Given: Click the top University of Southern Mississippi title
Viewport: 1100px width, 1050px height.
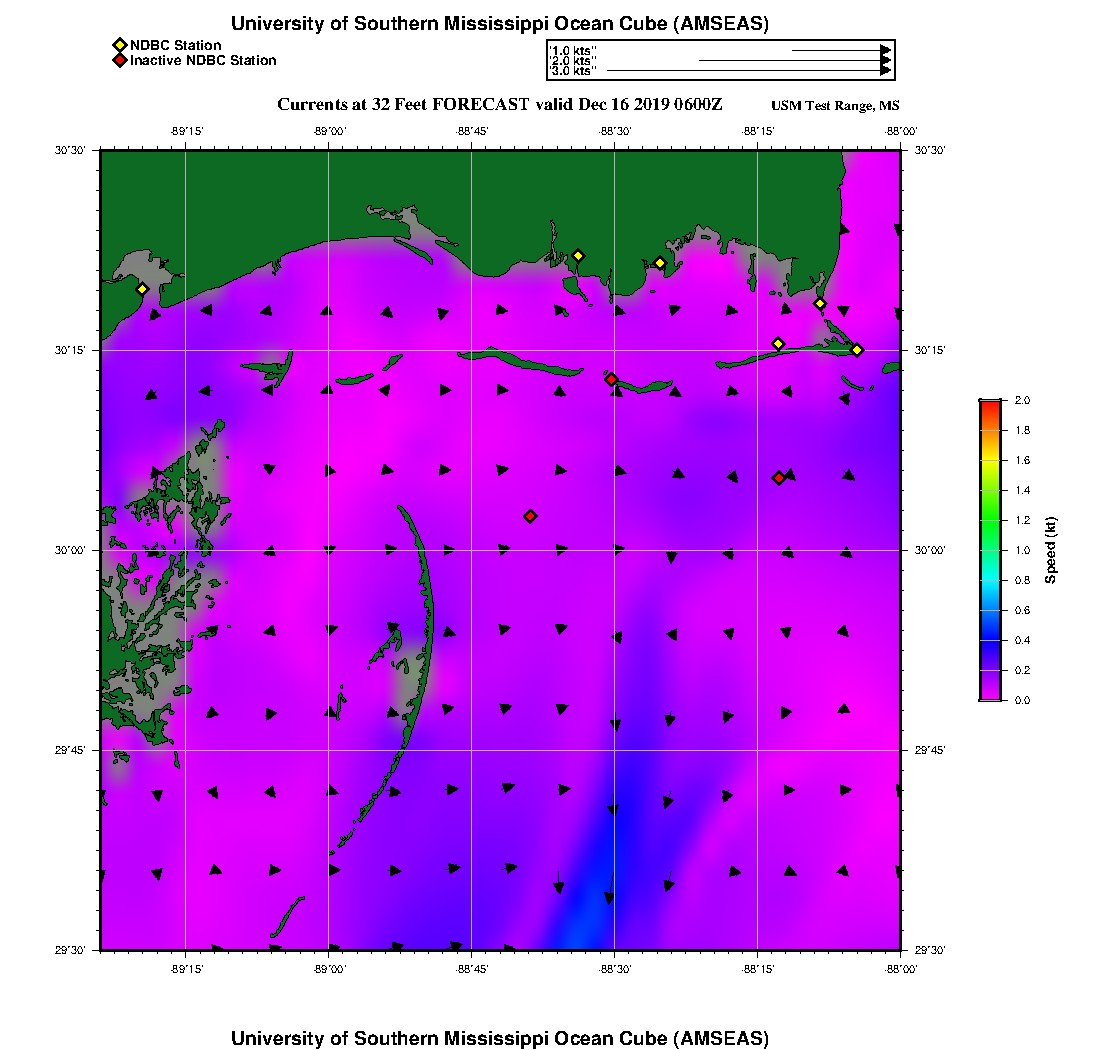Looking at the screenshot, I should [499, 24].
